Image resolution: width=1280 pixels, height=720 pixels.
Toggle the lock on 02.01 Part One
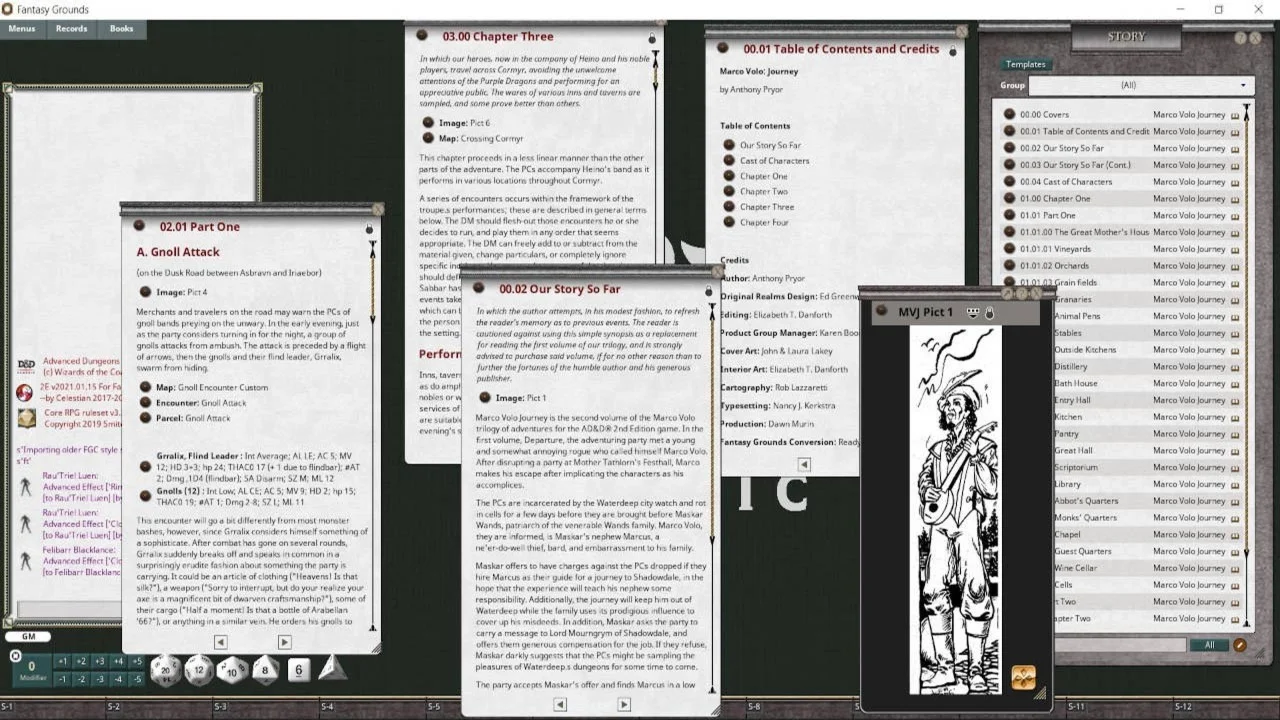pos(369,228)
